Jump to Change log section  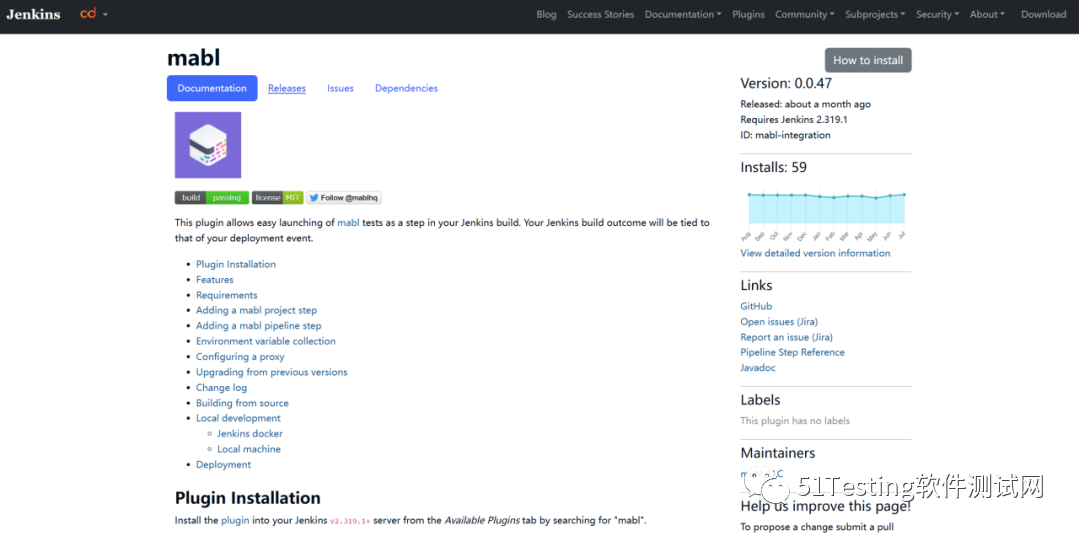click(222, 387)
